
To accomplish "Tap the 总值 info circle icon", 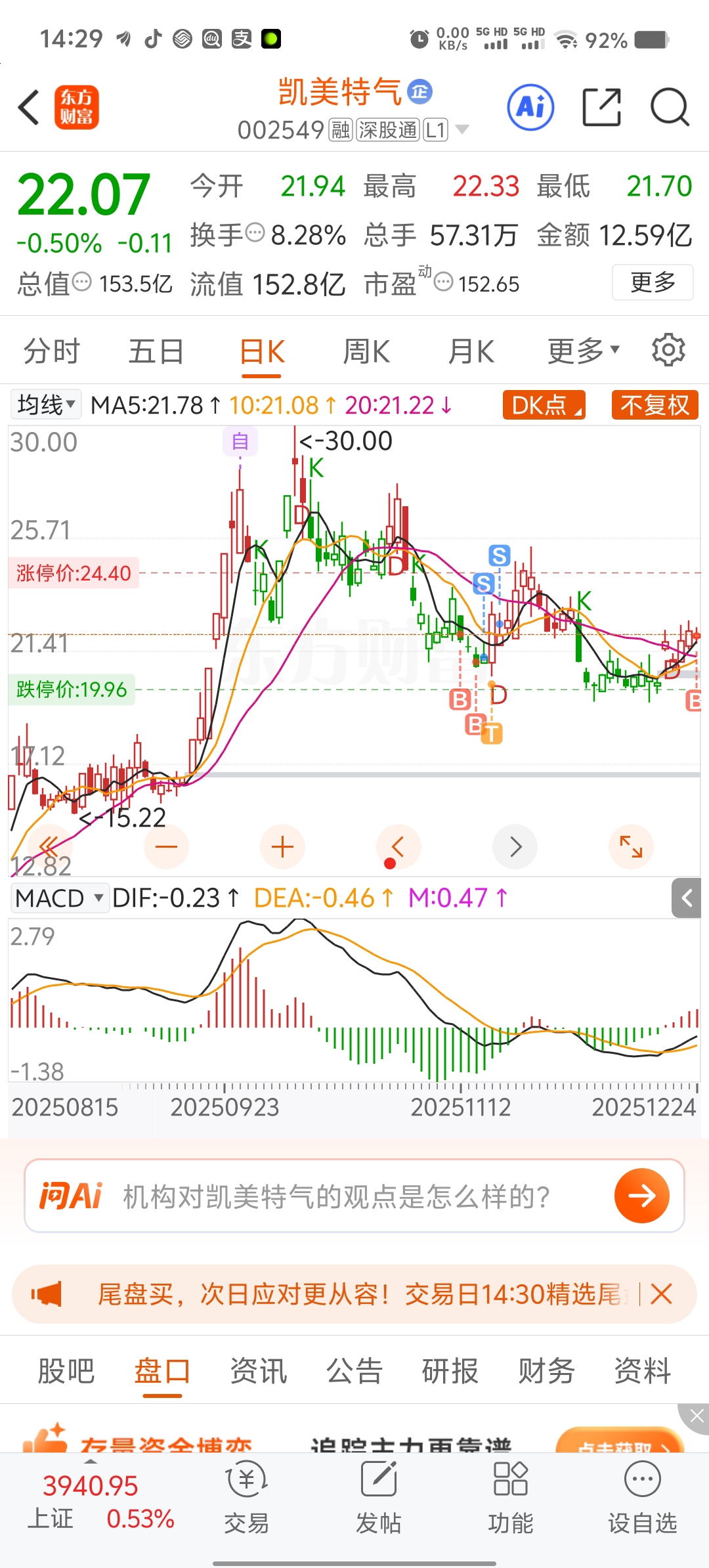I will point(81,282).
